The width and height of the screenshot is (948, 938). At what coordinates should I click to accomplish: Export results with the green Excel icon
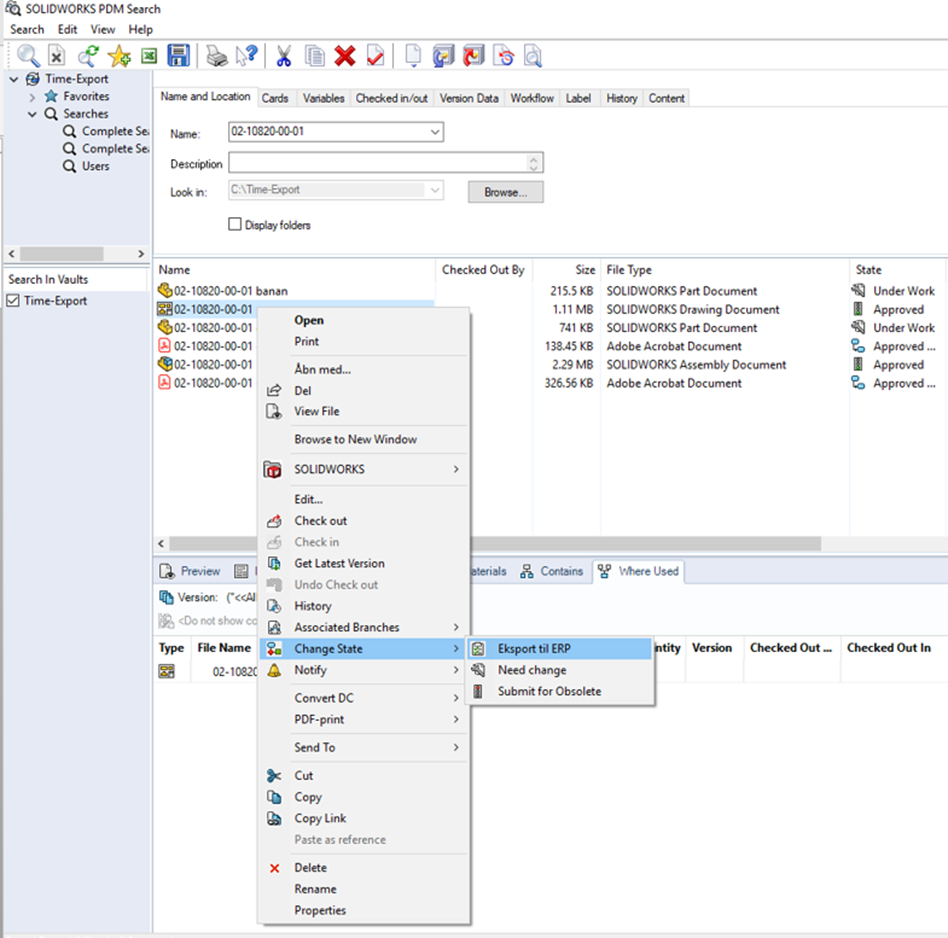[149, 56]
